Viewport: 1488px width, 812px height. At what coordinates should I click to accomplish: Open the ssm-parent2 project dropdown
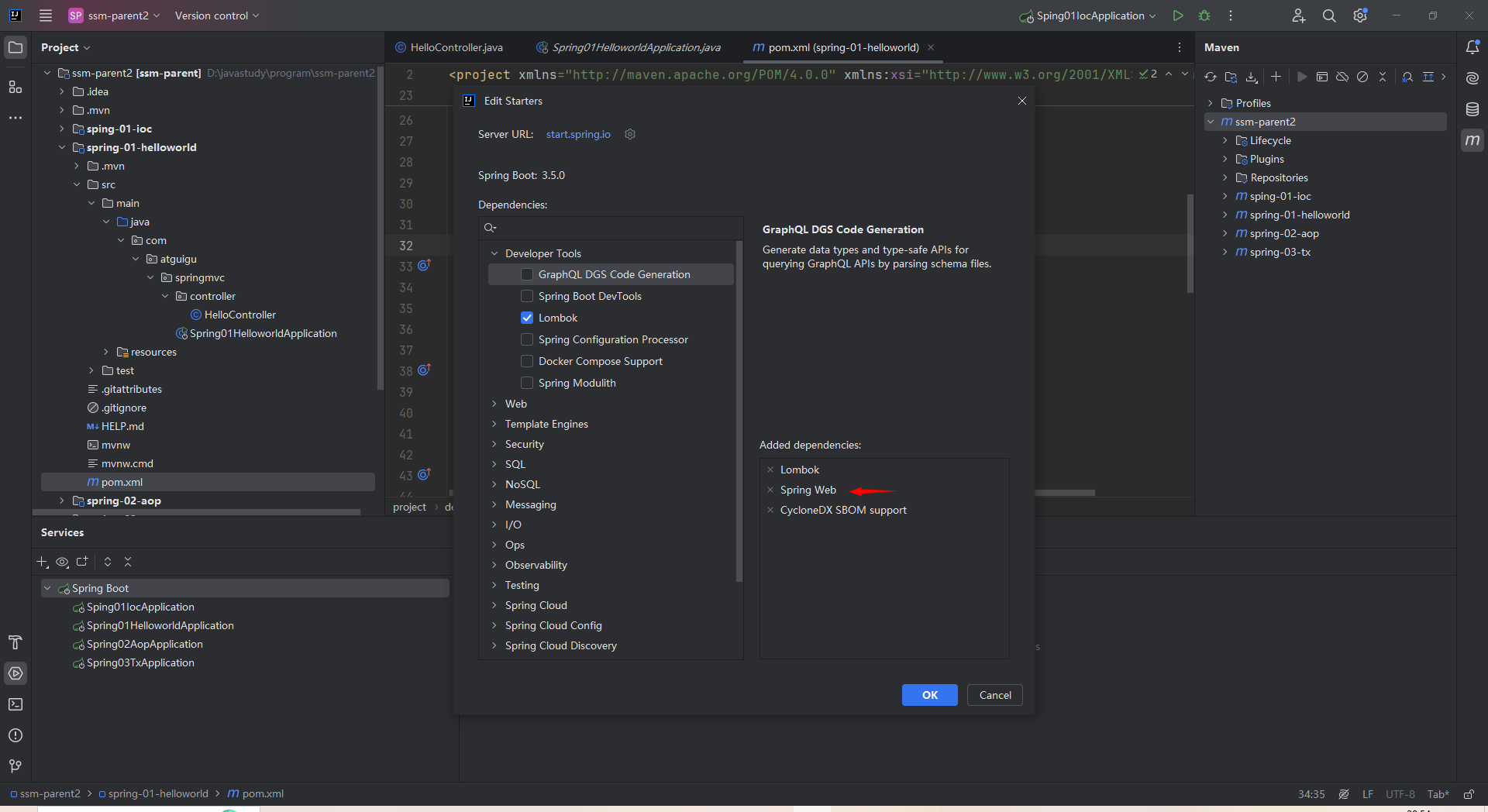pyautogui.click(x=114, y=15)
